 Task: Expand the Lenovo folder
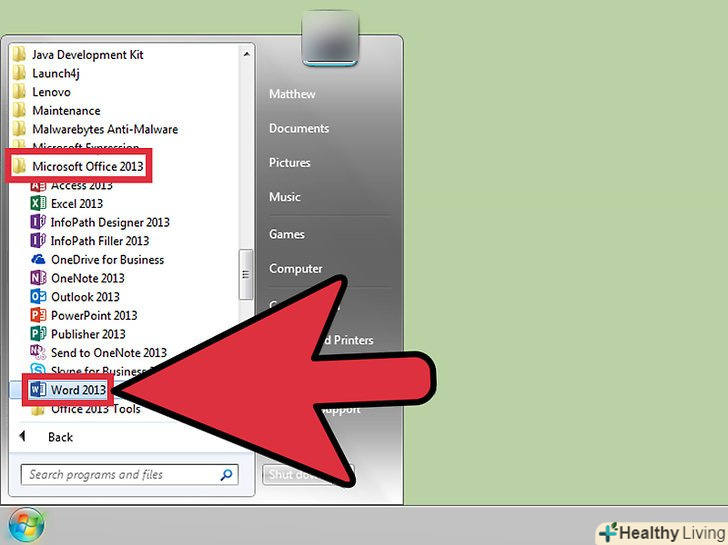[41, 92]
